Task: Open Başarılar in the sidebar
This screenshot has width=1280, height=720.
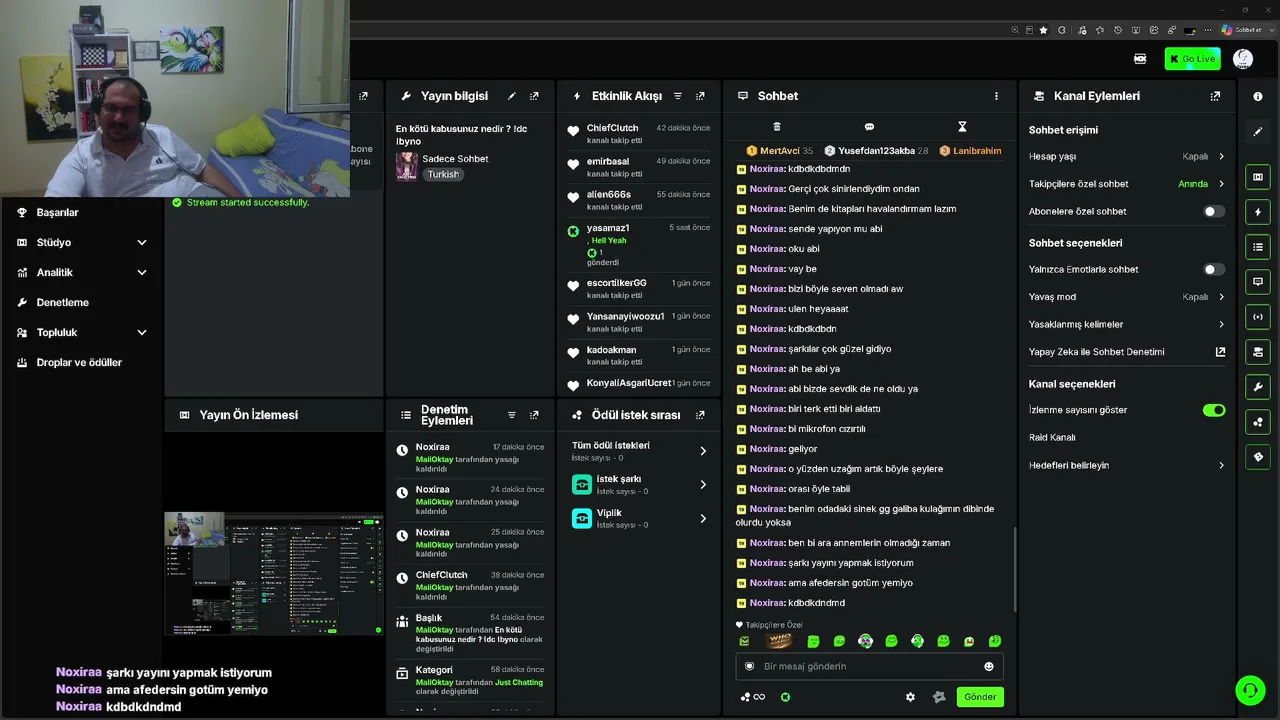Action: pyautogui.click(x=57, y=212)
